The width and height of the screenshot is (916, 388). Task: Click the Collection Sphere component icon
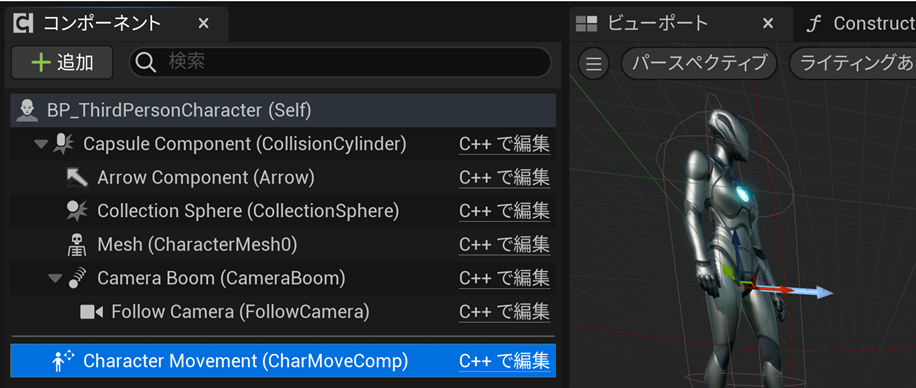[x=77, y=211]
